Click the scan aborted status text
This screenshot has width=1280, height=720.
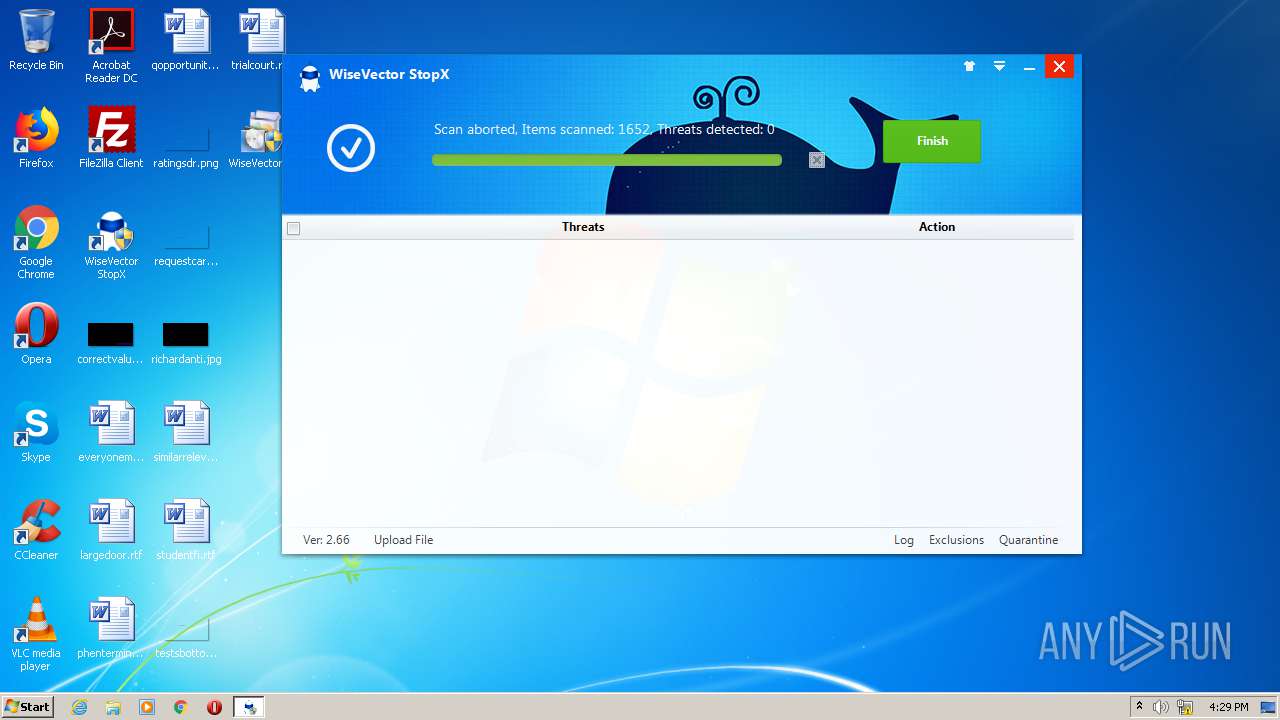point(604,130)
